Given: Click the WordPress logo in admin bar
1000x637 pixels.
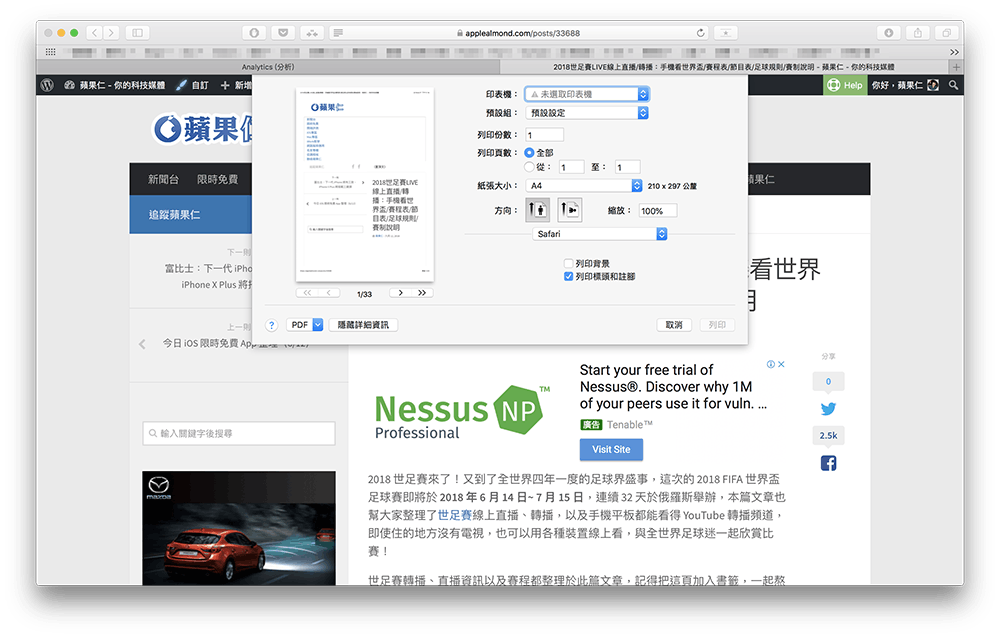Looking at the screenshot, I should coord(47,86).
